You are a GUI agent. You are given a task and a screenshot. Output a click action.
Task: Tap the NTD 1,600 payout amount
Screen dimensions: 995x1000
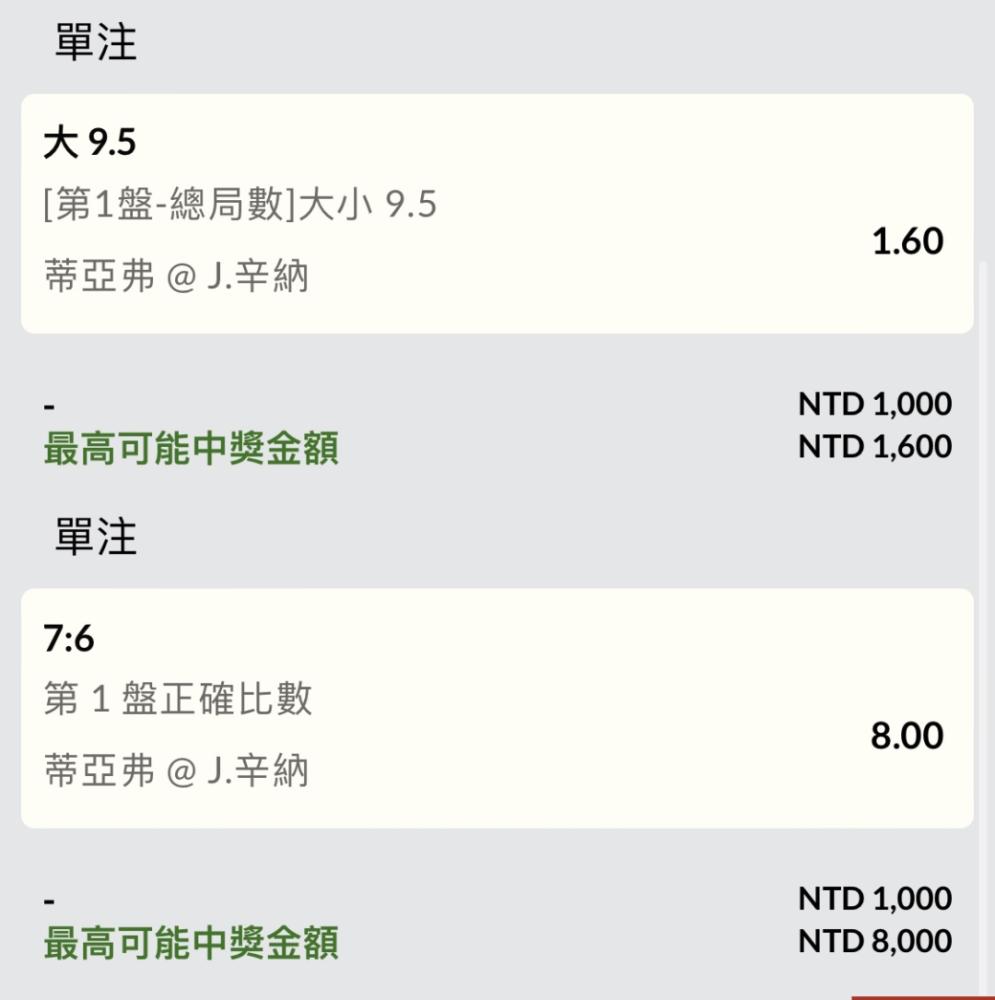click(875, 446)
